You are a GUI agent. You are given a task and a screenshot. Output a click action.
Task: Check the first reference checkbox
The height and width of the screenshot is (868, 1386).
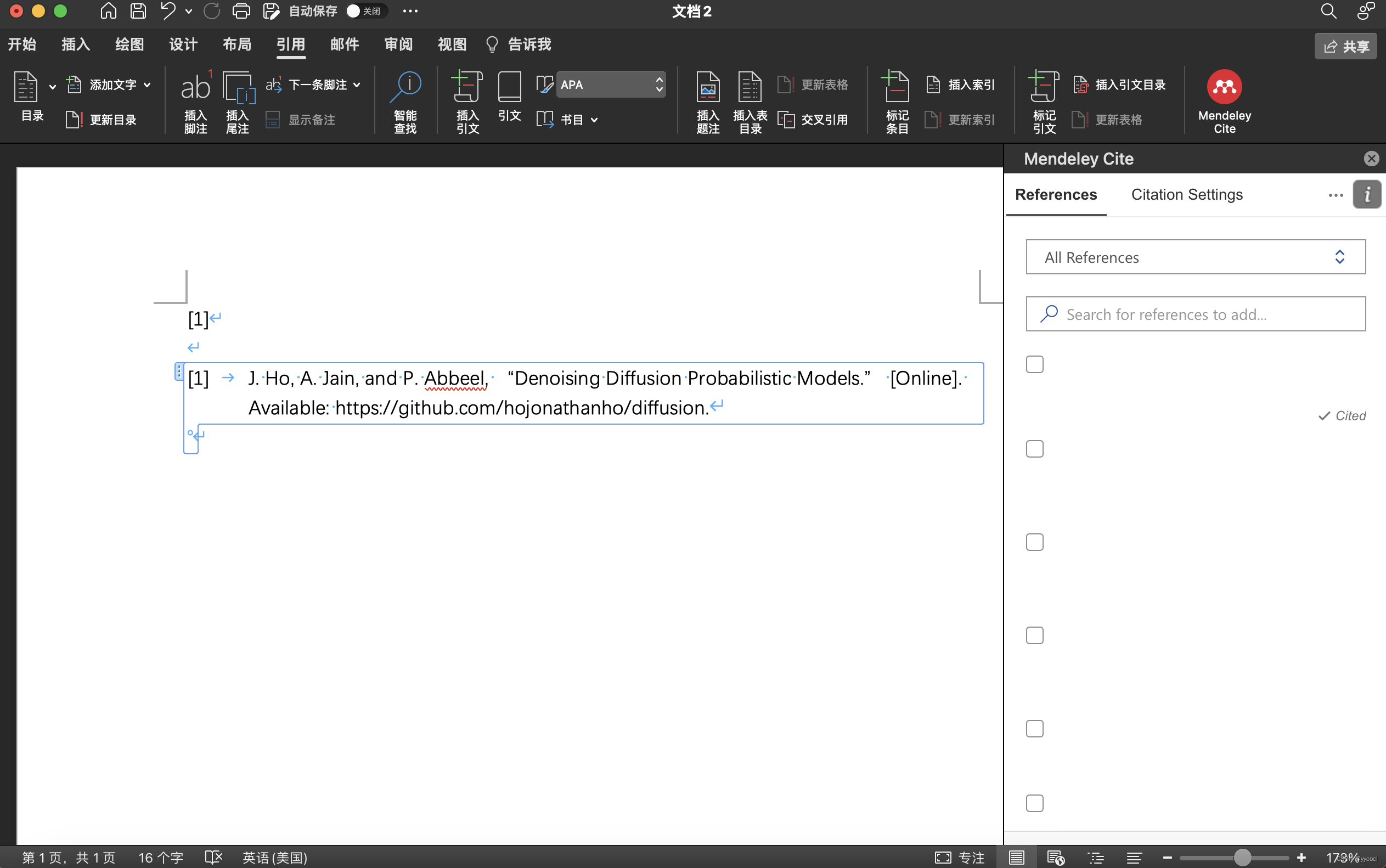click(1034, 364)
